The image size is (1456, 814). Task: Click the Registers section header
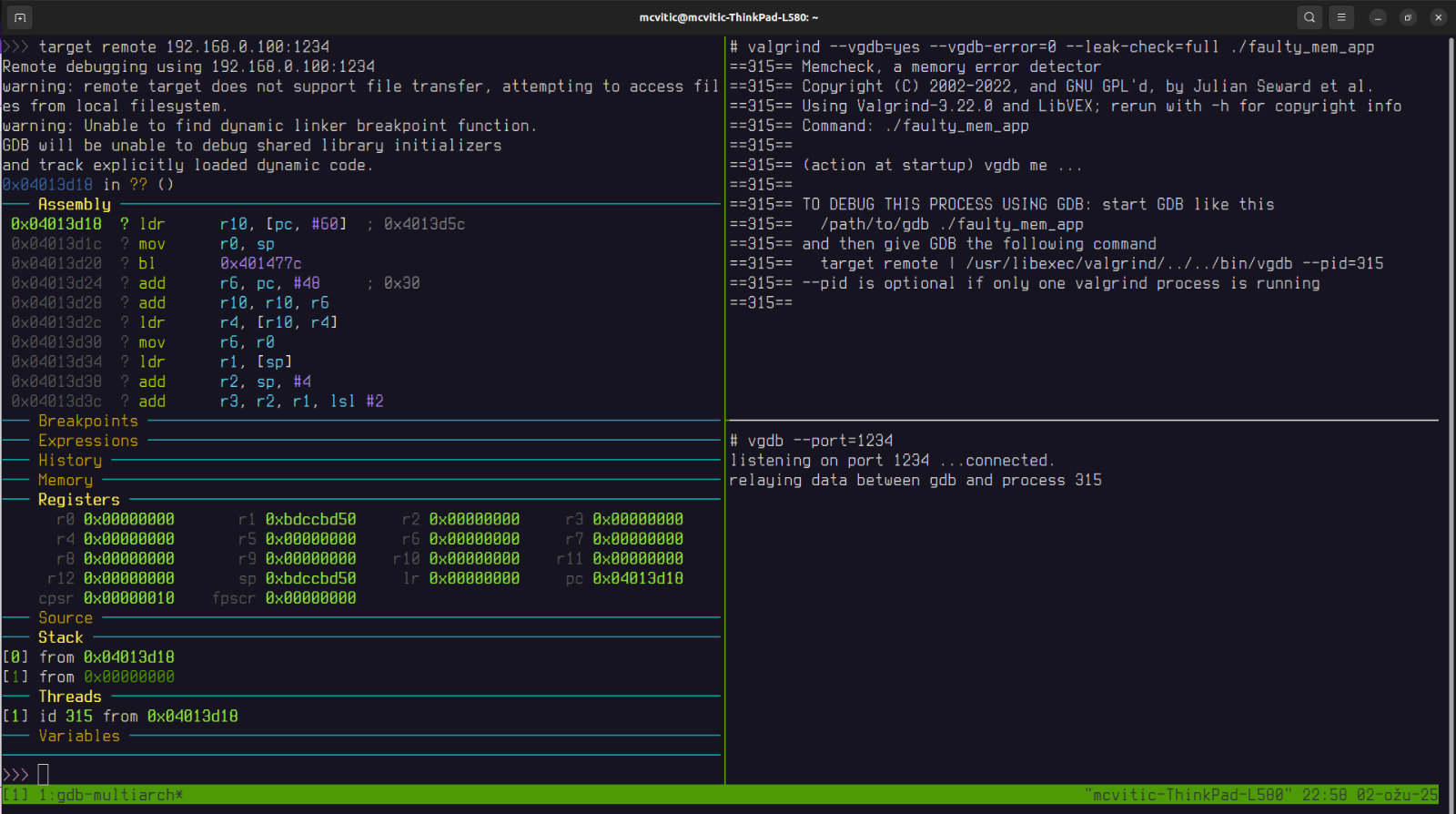[x=78, y=500]
